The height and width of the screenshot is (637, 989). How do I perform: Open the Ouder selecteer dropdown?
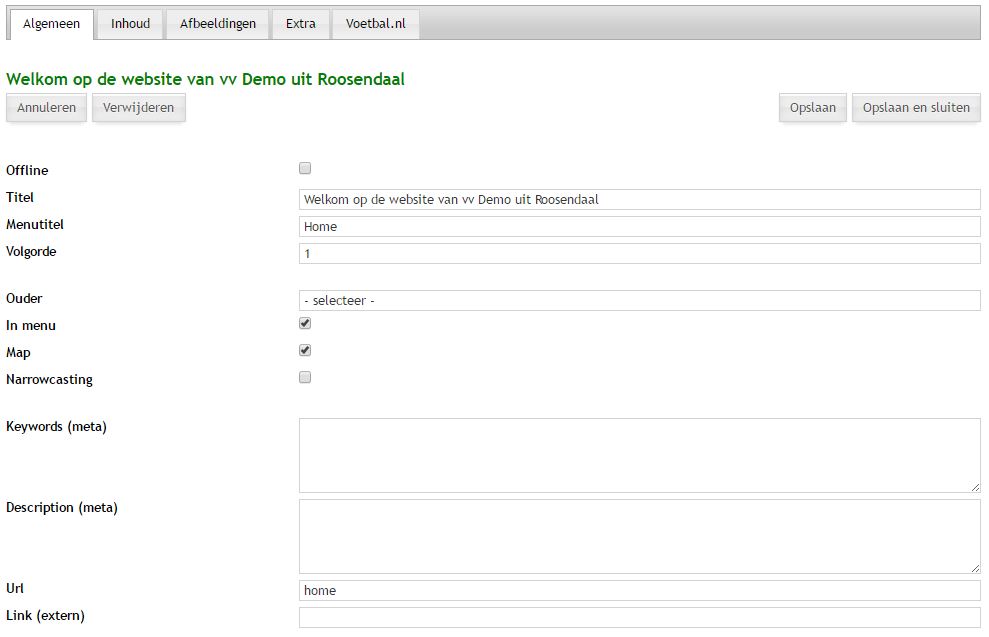pyautogui.click(x=639, y=300)
